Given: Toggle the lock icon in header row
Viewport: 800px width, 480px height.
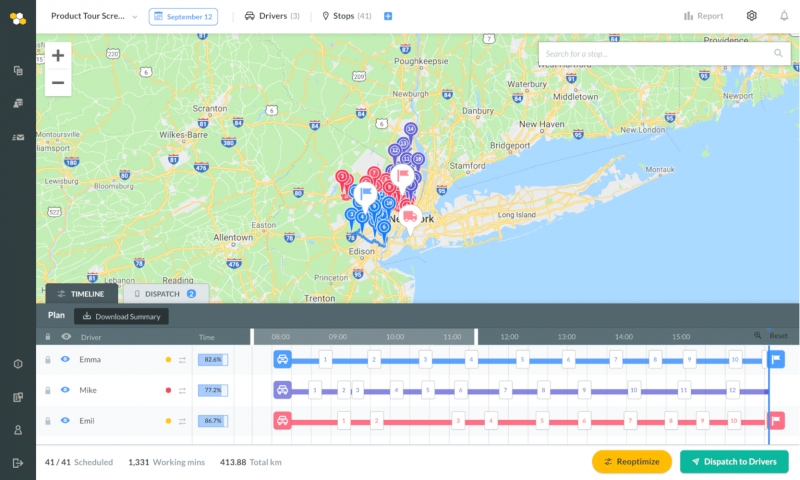Looking at the screenshot, I should [47, 337].
